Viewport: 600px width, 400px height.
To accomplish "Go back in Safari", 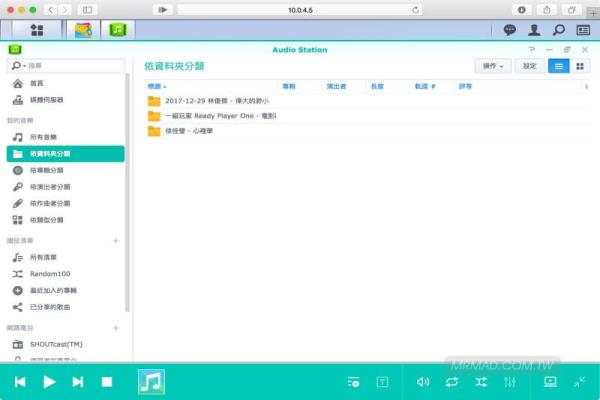I will 51,10.
